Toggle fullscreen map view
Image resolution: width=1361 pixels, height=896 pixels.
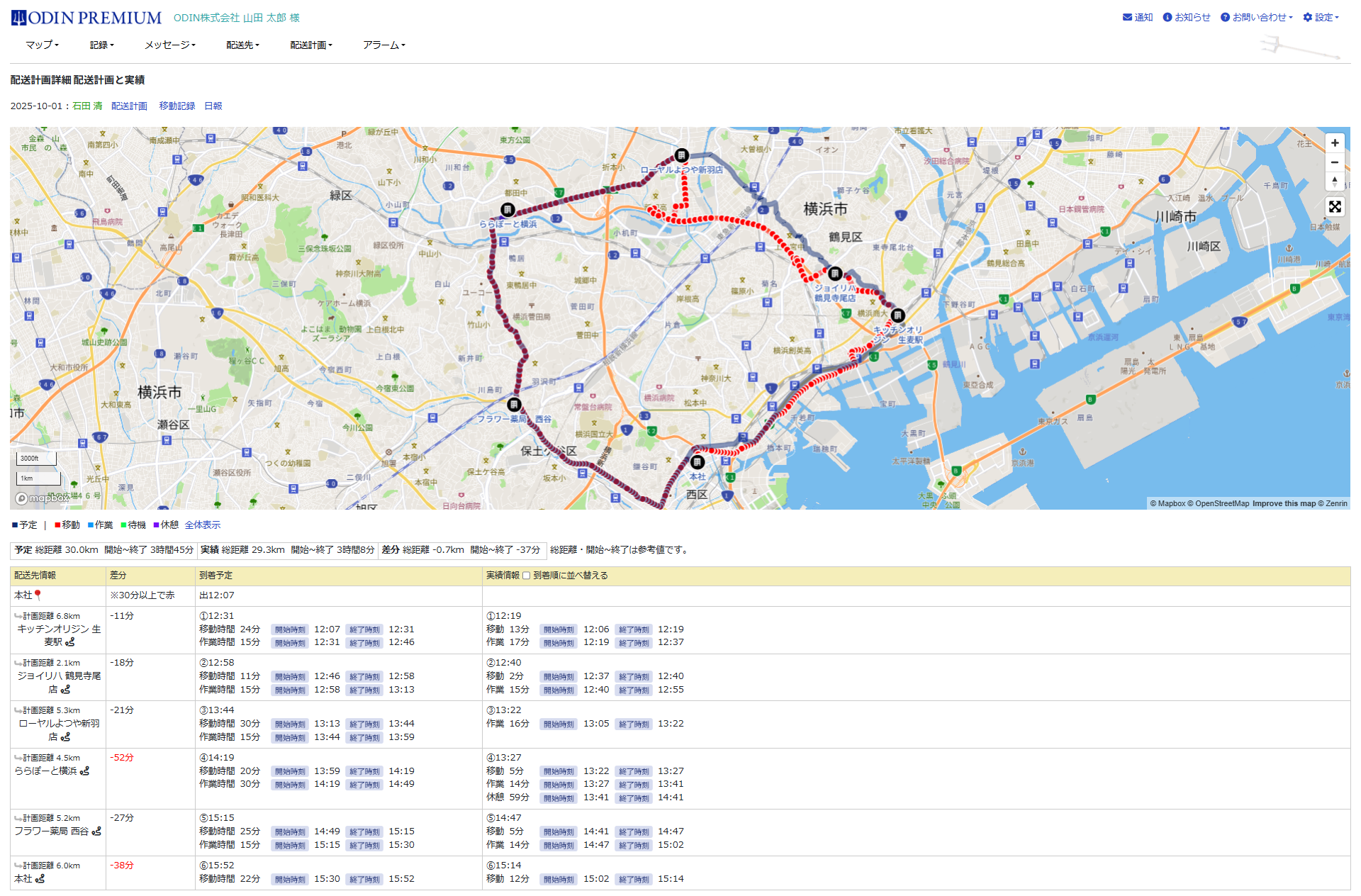click(x=1334, y=206)
